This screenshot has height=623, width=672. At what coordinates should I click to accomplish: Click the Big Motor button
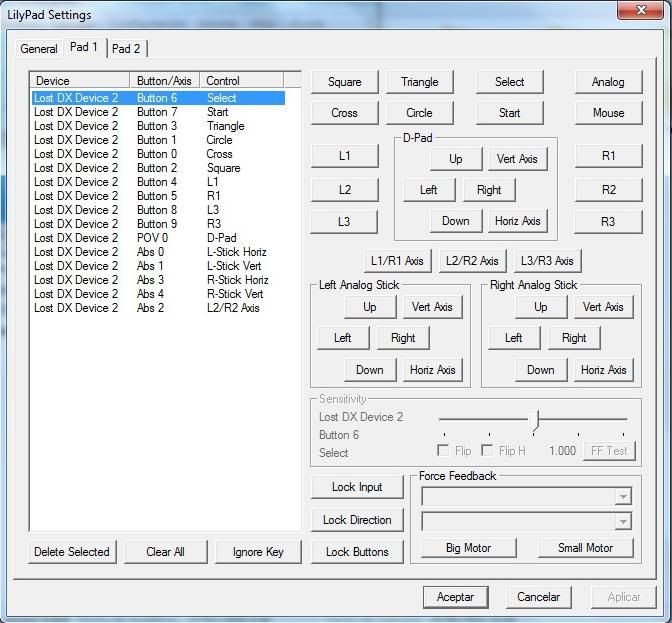(468, 548)
